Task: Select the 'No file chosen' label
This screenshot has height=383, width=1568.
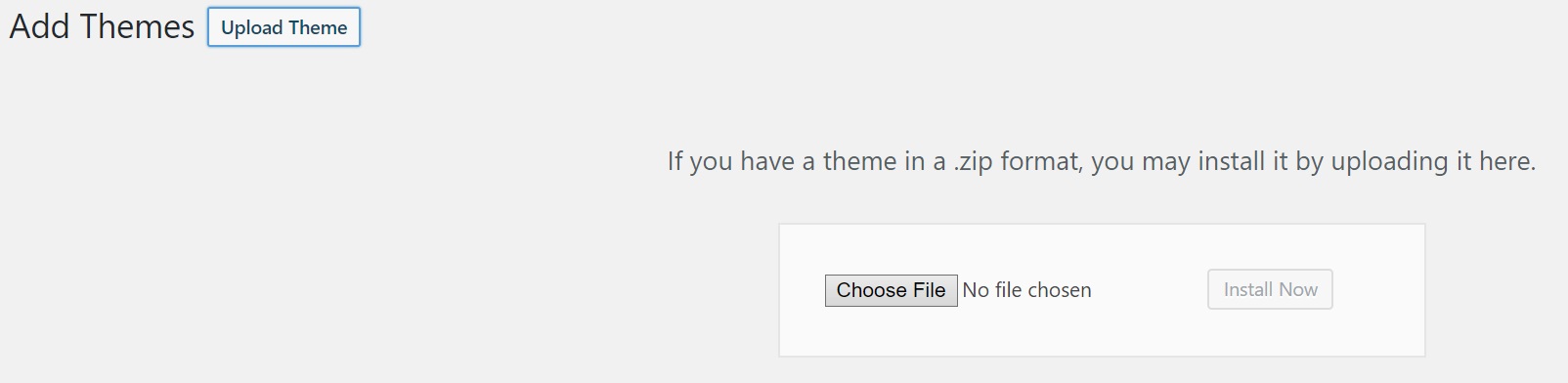Action: tap(1026, 290)
